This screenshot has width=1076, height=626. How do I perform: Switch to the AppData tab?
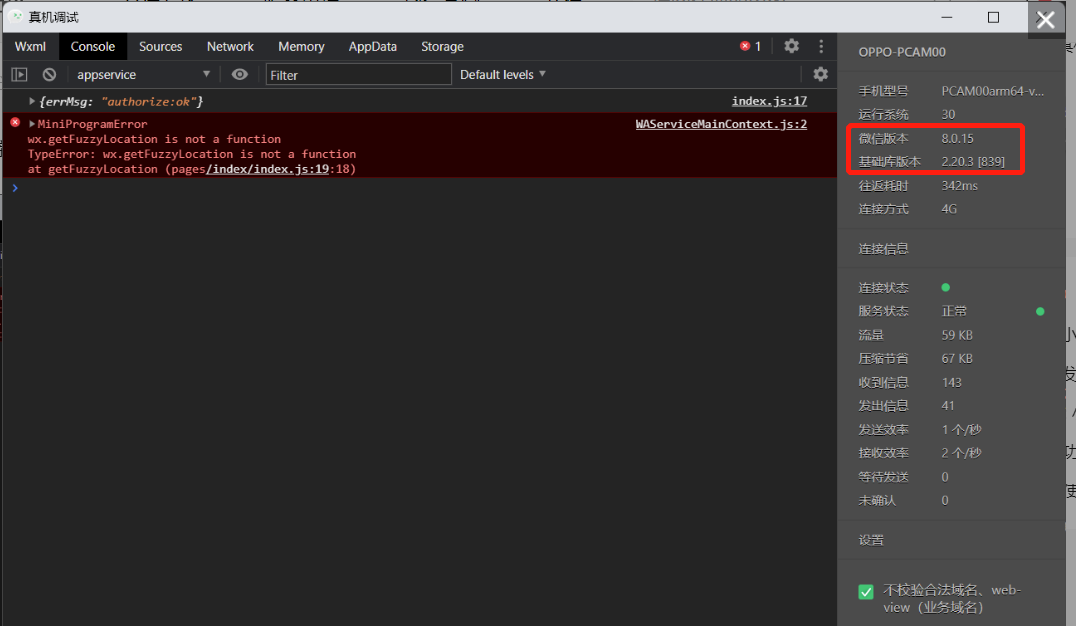373,47
